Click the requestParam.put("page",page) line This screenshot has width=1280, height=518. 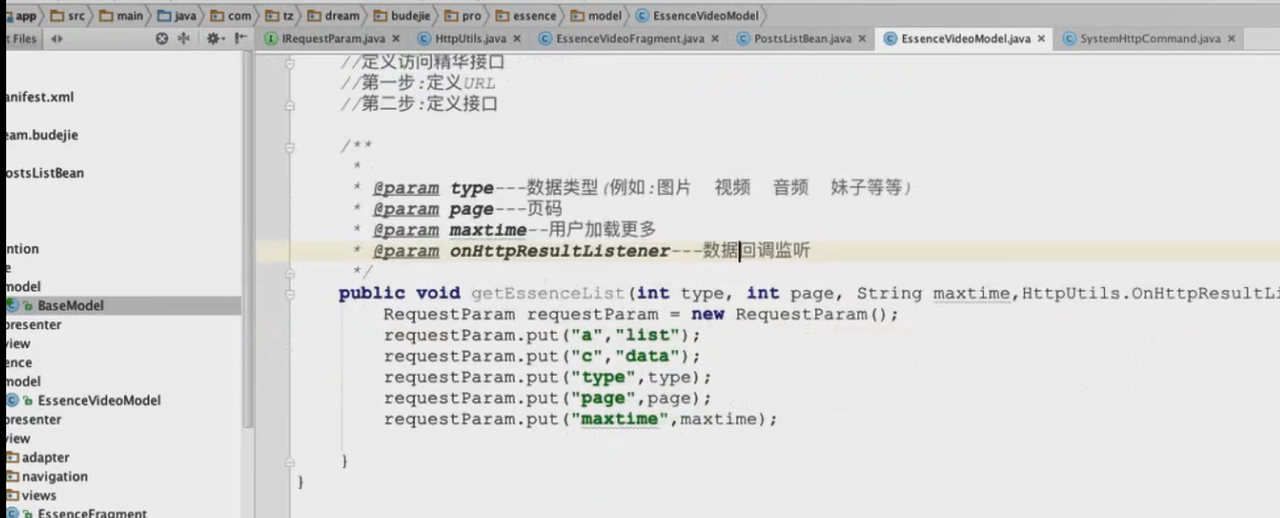tap(548, 398)
